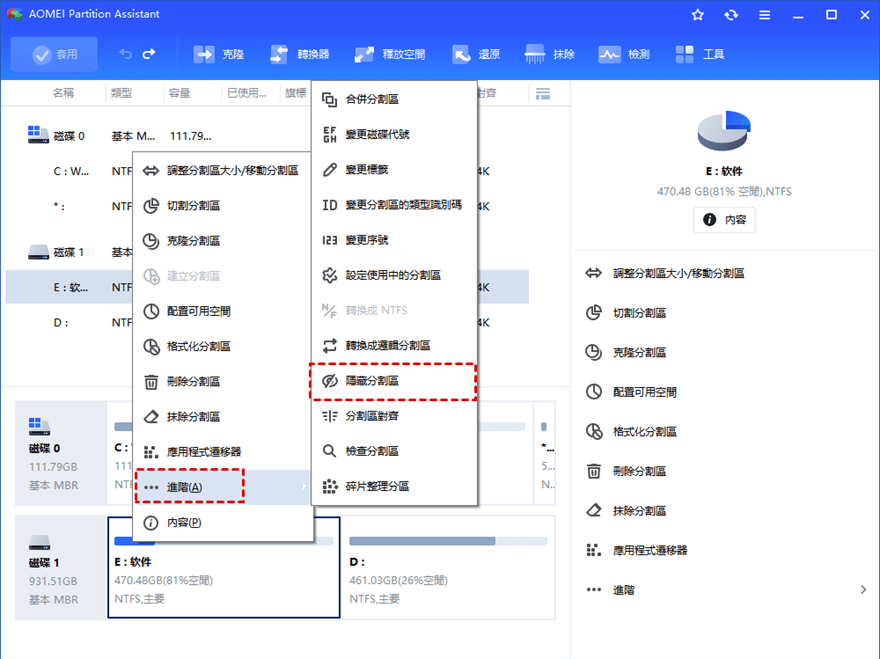Choose 內容(P) in context menu
880x659 pixels.
[222, 523]
